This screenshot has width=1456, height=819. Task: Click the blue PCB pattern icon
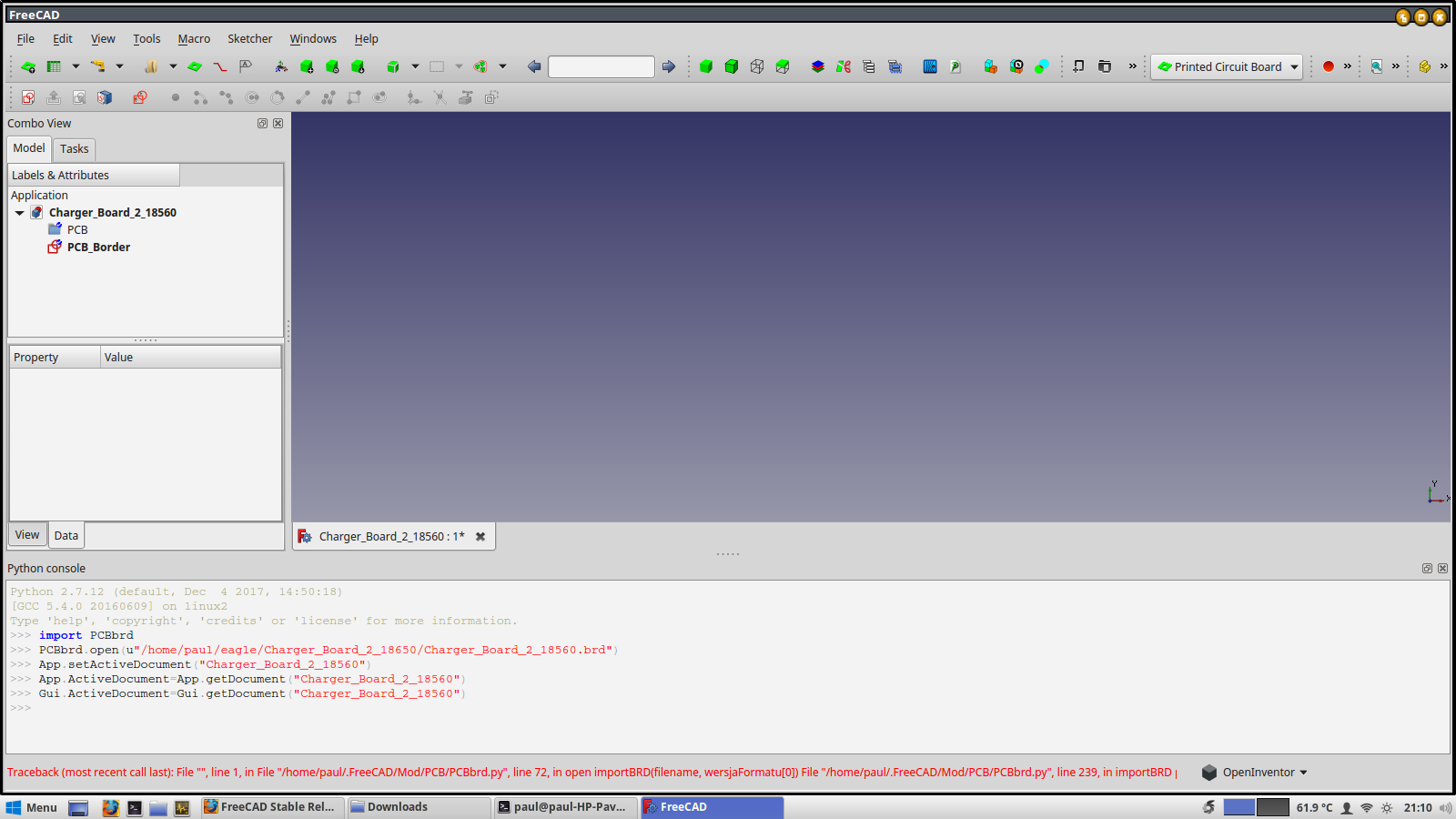click(x=930, y=66)
